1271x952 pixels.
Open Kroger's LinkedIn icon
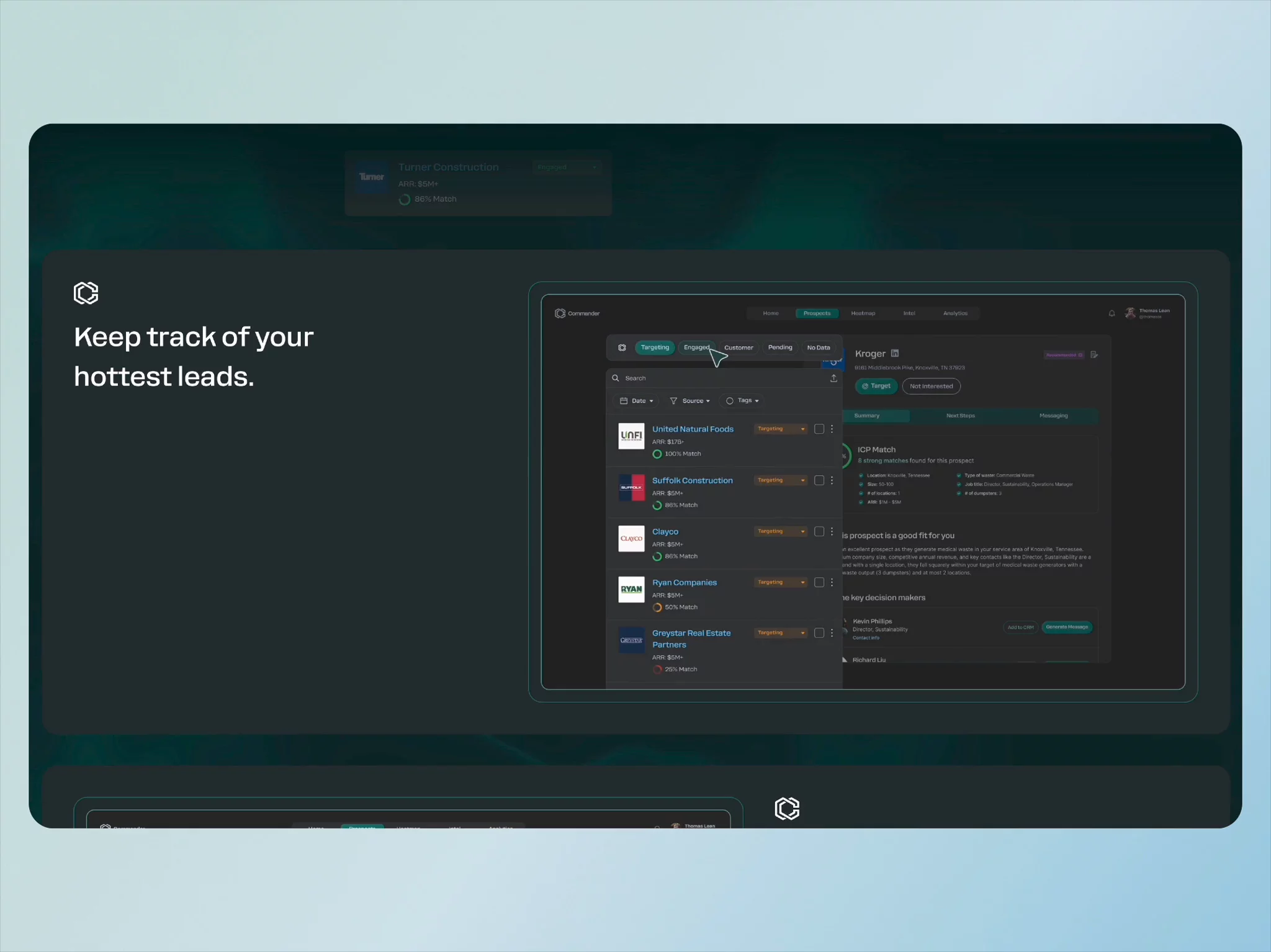point(895,353)
